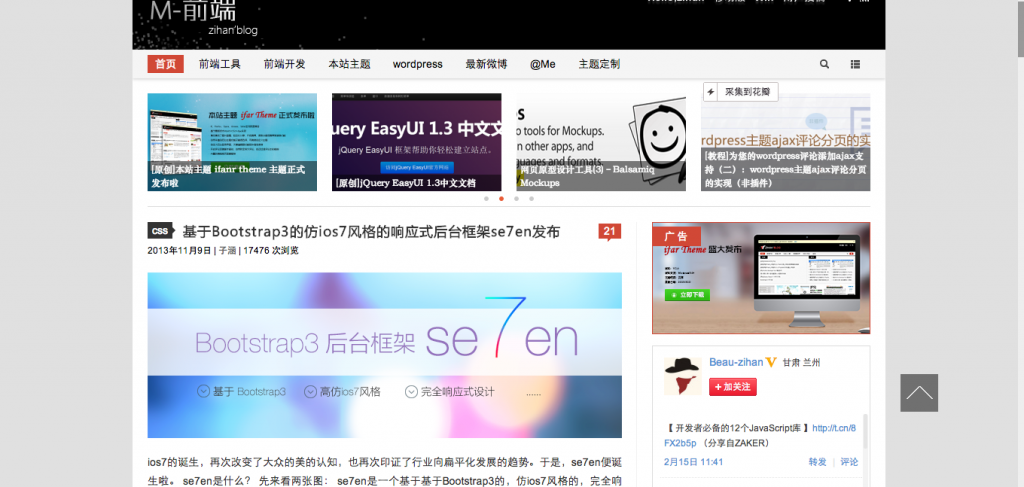Click the orange V verified badge

[x=771, y=362]
